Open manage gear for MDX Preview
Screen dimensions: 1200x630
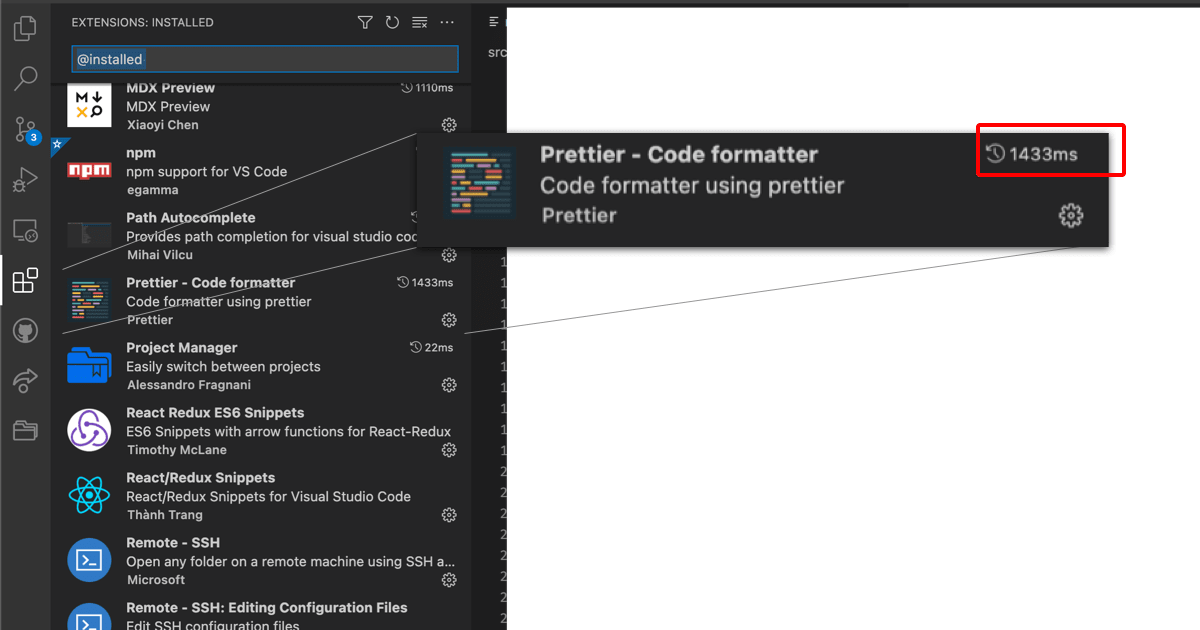point(449,125)
